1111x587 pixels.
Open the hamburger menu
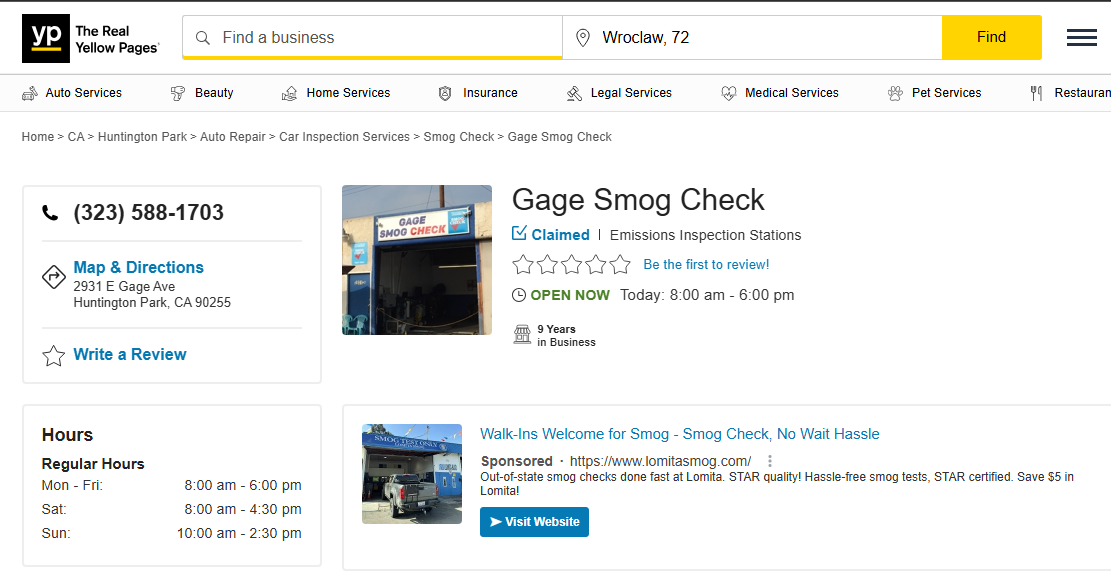[x=1081, y=38]
